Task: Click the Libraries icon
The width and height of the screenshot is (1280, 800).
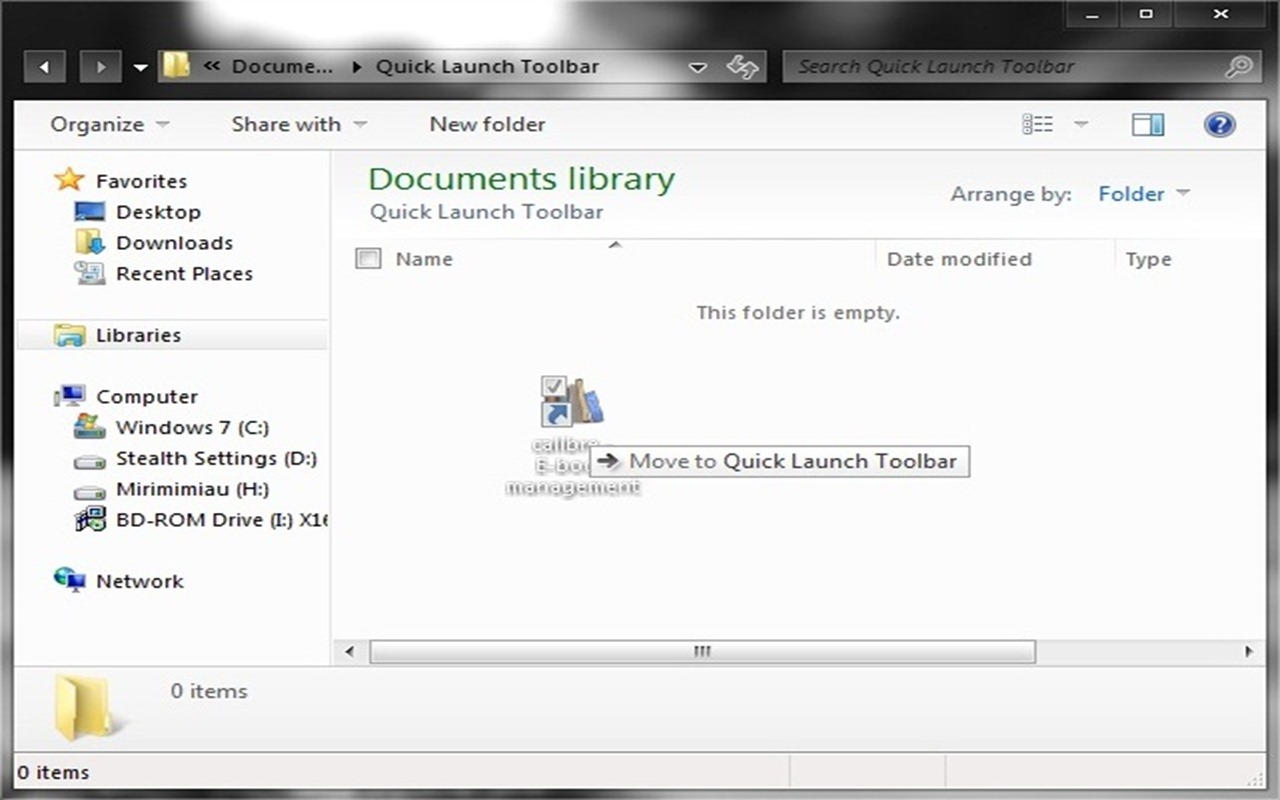Action: 69,335
